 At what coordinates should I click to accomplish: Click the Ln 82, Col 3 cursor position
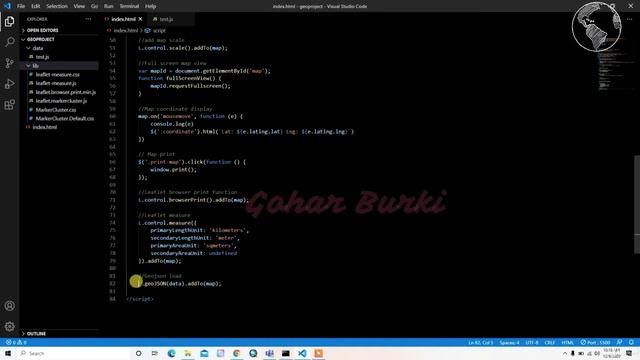point(480,342)
